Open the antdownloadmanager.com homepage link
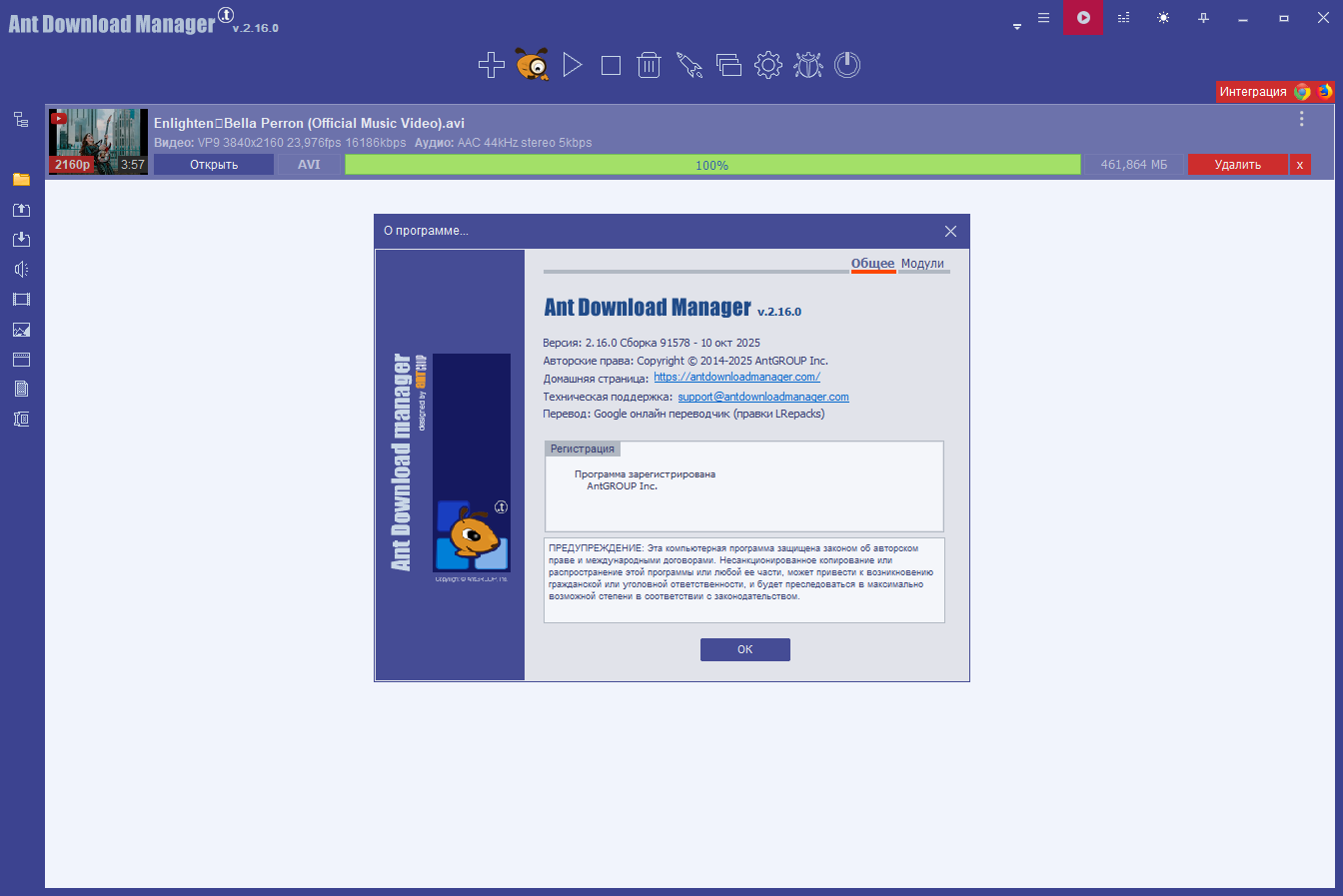The image size is (1343, 896). coord(736,377)
